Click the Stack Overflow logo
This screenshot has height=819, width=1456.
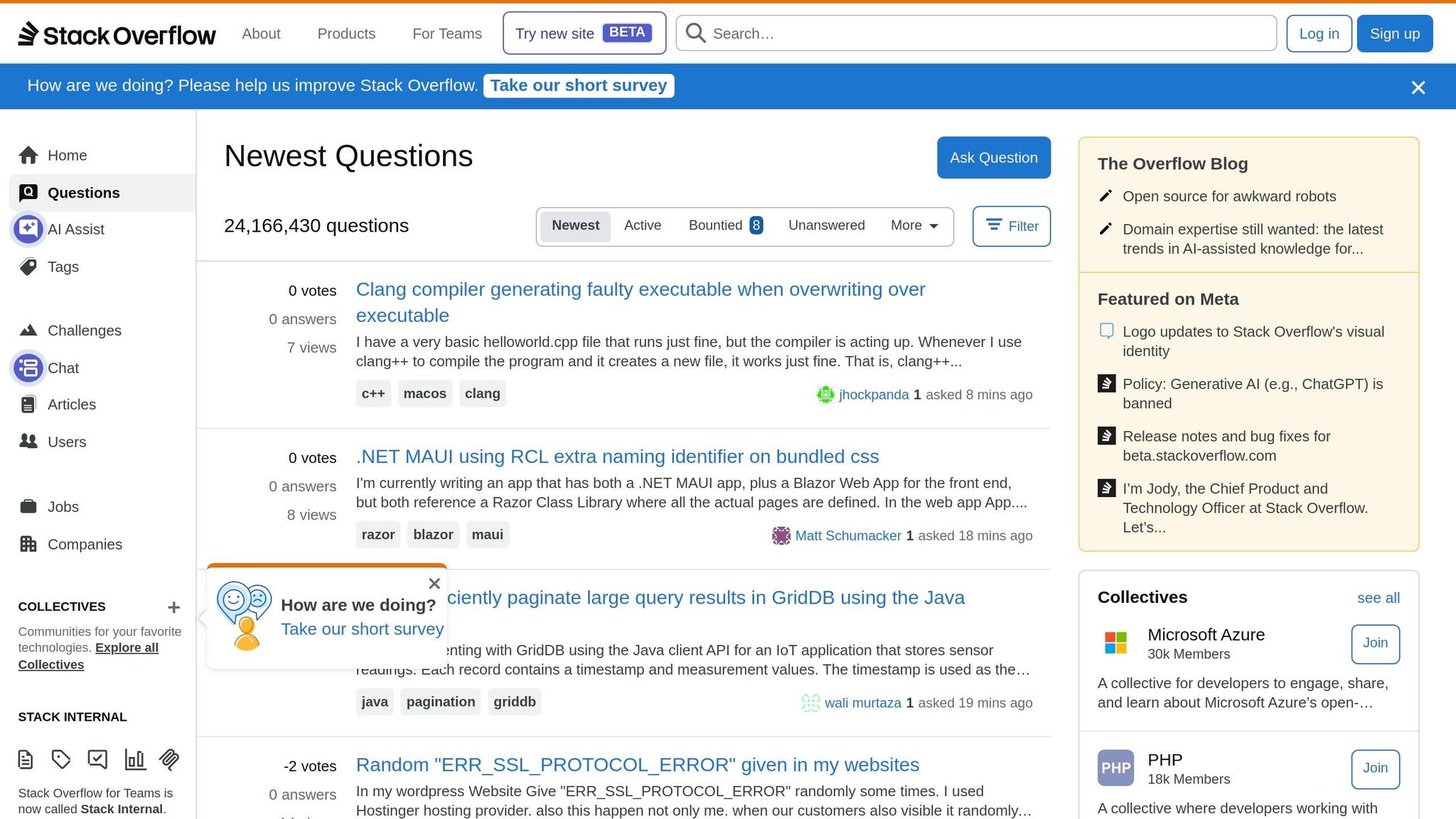(x=118, y=33)
